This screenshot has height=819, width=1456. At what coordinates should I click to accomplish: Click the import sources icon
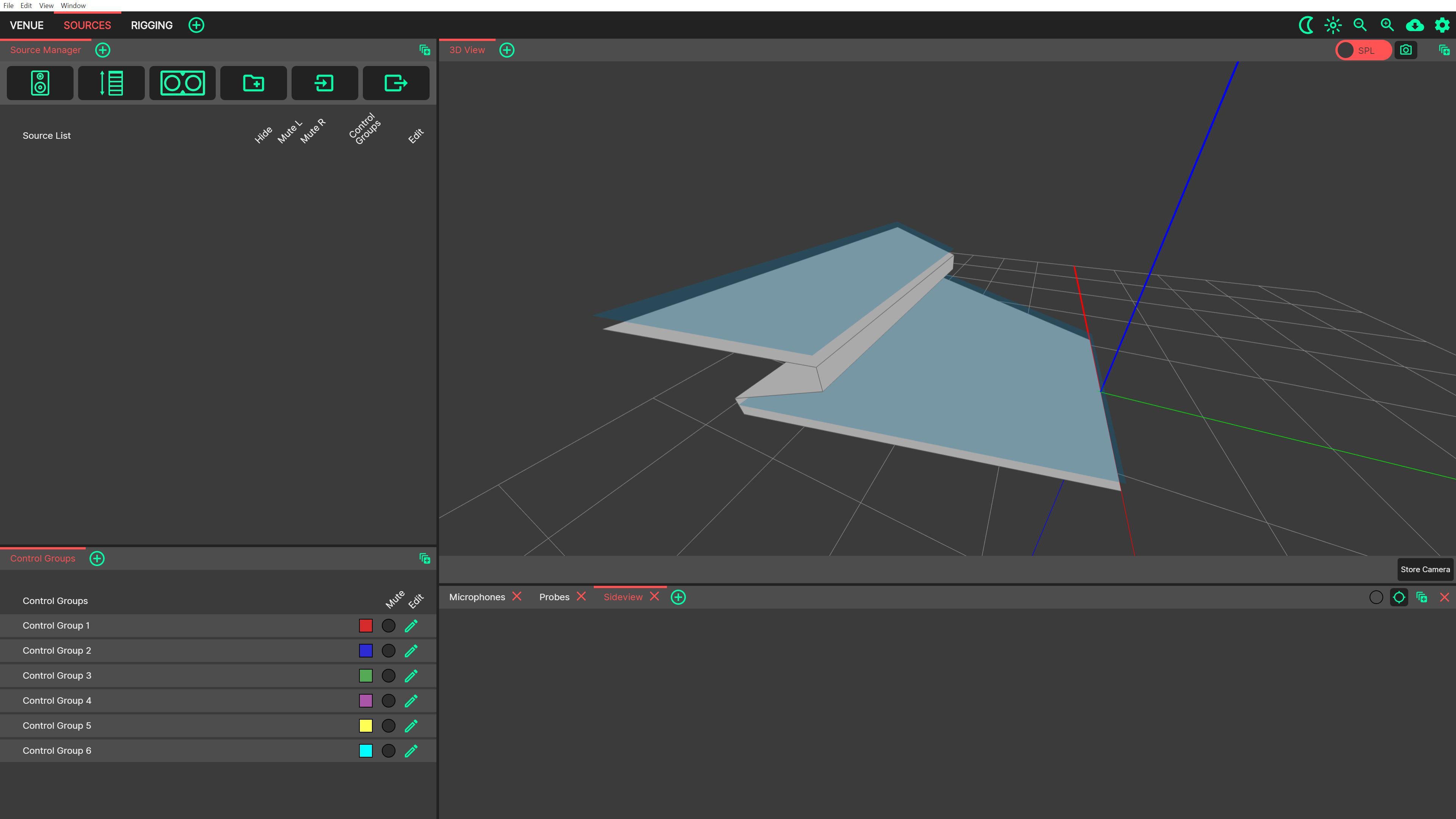click(325, 83)
